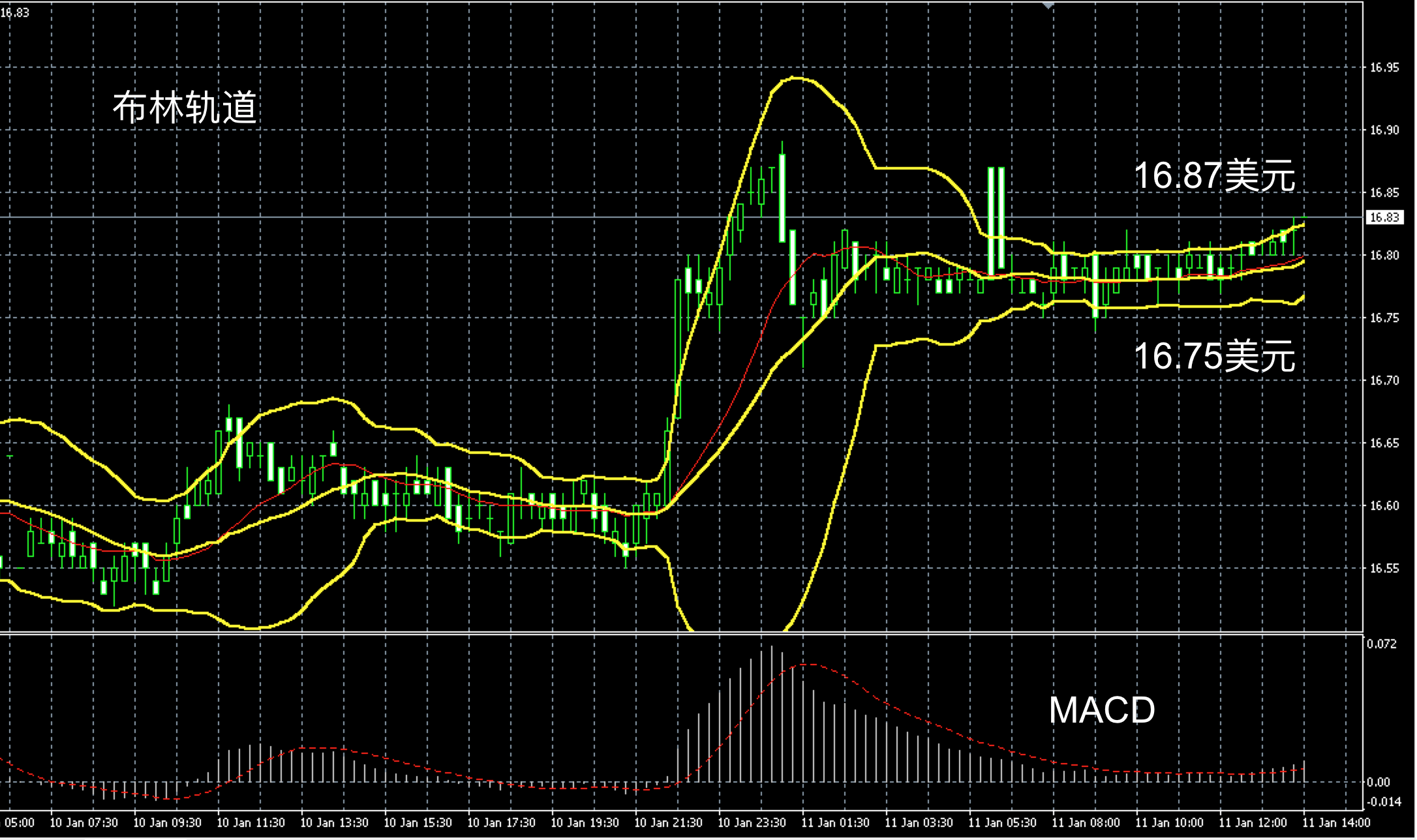Click current price tag 16.83 on axis
This screenshot has width=1417, height=840.
[1384, 217]
